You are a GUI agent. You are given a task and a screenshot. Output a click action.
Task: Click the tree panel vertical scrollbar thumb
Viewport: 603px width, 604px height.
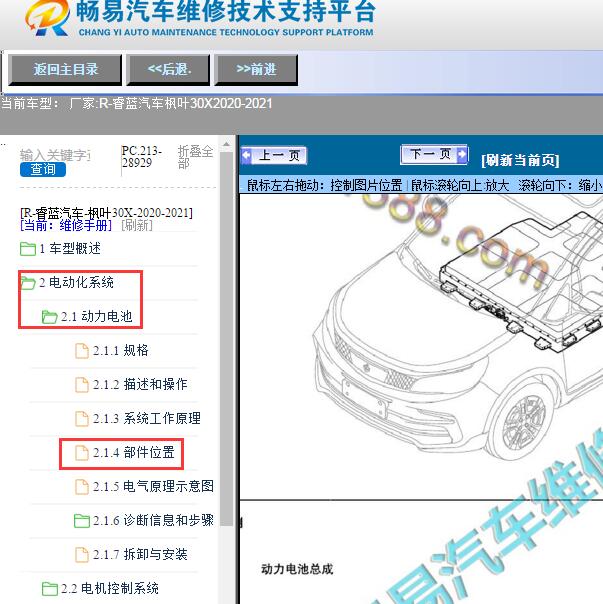pyautogui.click(x=227, y=339)
